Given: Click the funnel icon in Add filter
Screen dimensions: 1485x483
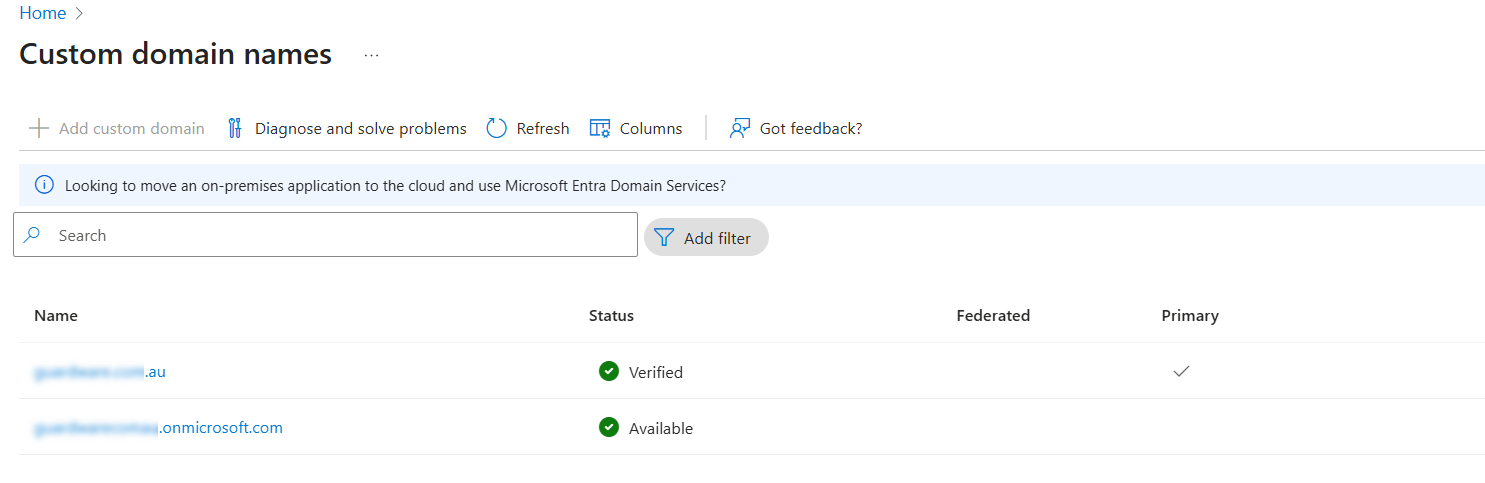Looking at the screenshot, I should pyautogui.click(x=664, y=237).
